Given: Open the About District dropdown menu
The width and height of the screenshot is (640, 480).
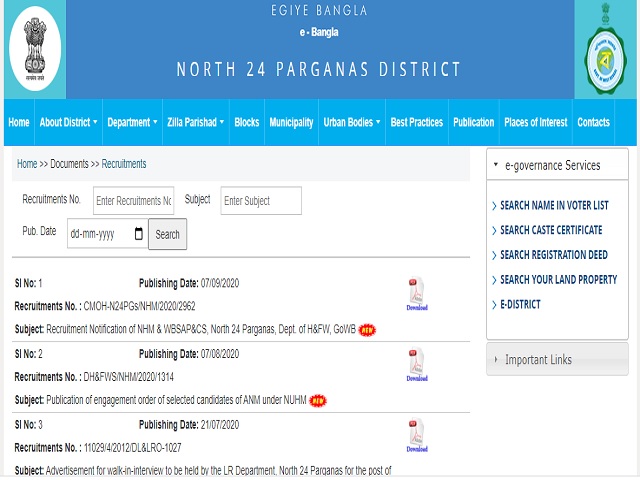Looking at the screenshot, I should point(69,122).
